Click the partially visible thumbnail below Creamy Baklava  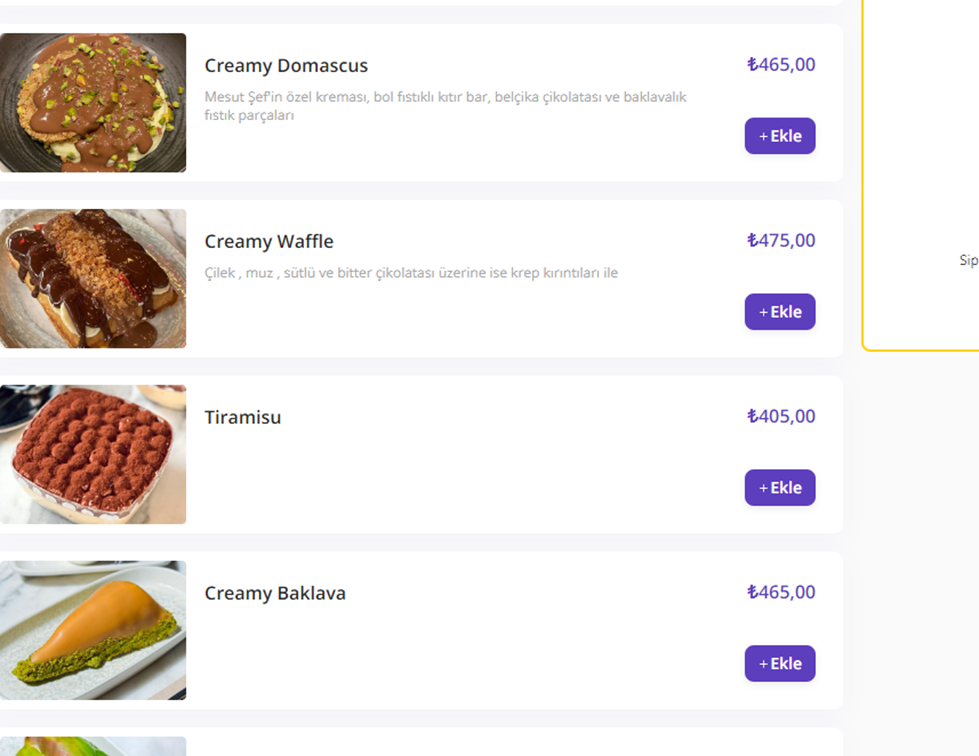point(93,746)
